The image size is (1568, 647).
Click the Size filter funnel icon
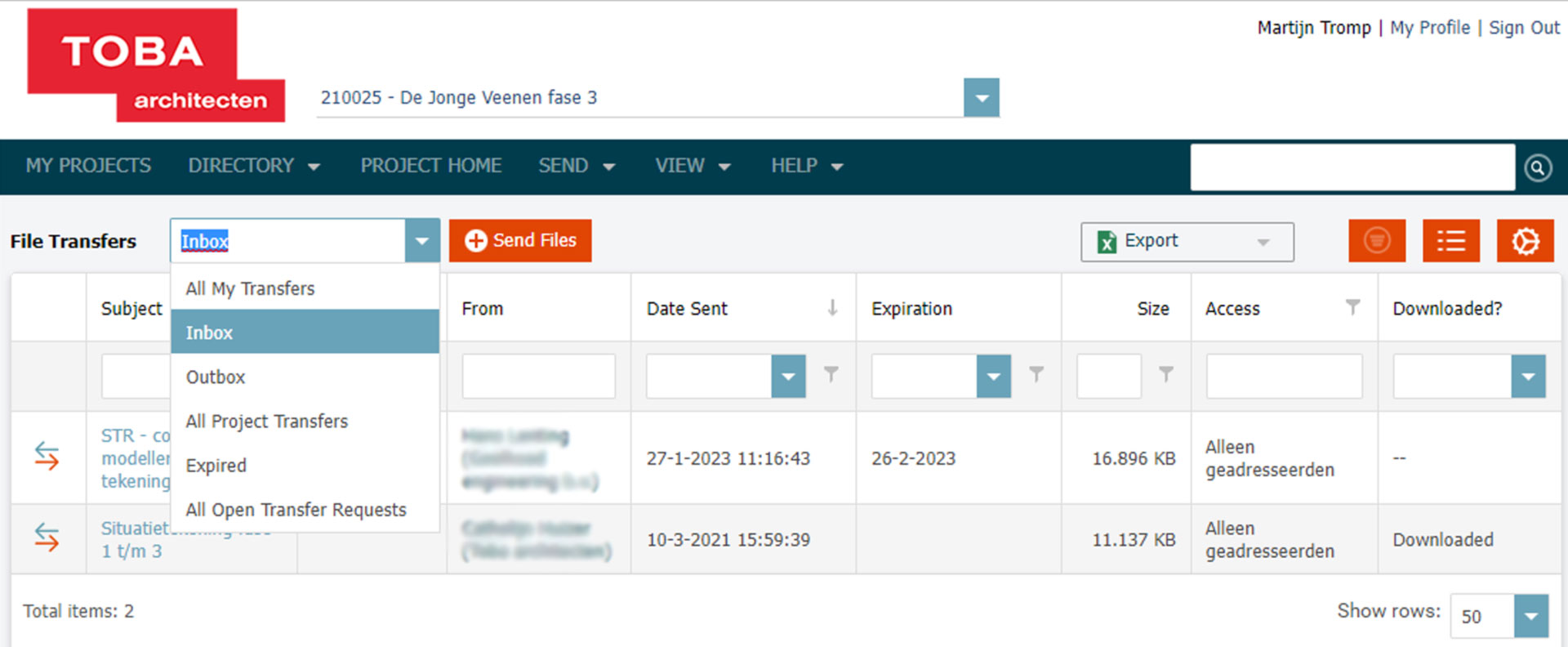pyautogui.click(x=1165, y=374)
